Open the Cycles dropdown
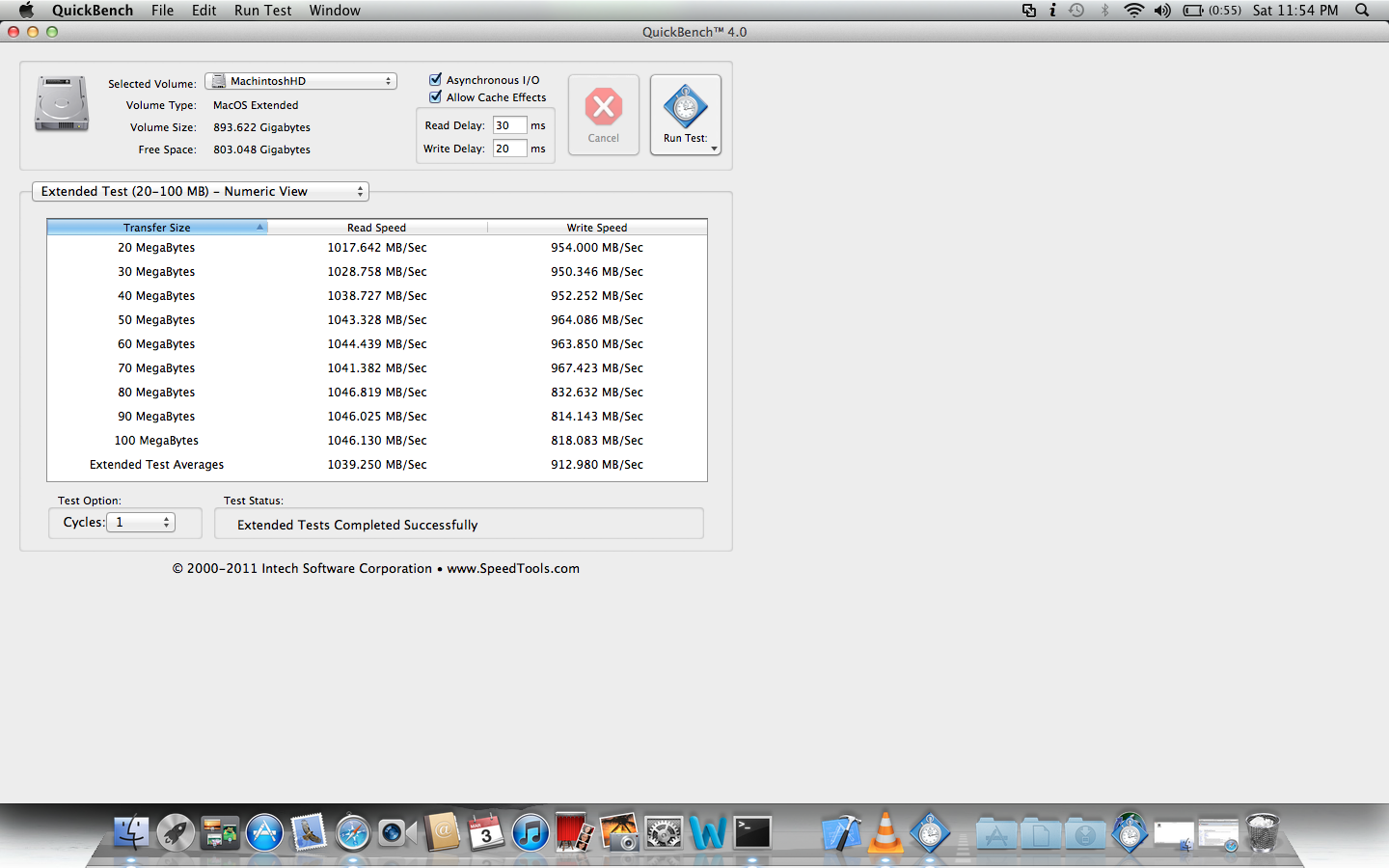1389x868 pixels. tap(141, 522)
